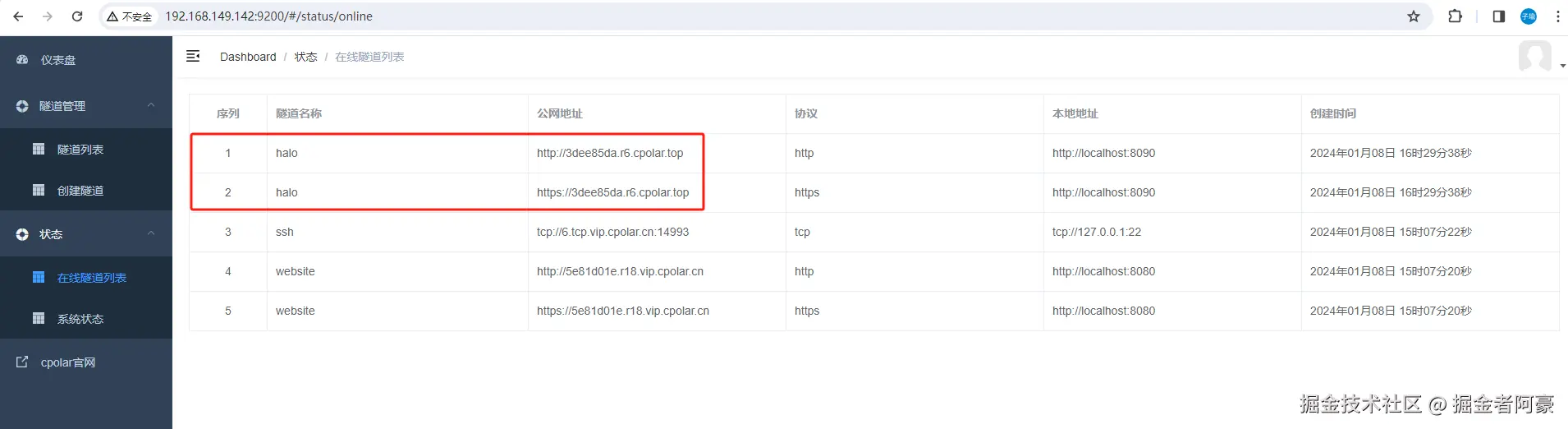Image resolution: width=1568 pixels, height=429 pixels.
Task: Click website name in row 4
Action: (x=296, y=271)
